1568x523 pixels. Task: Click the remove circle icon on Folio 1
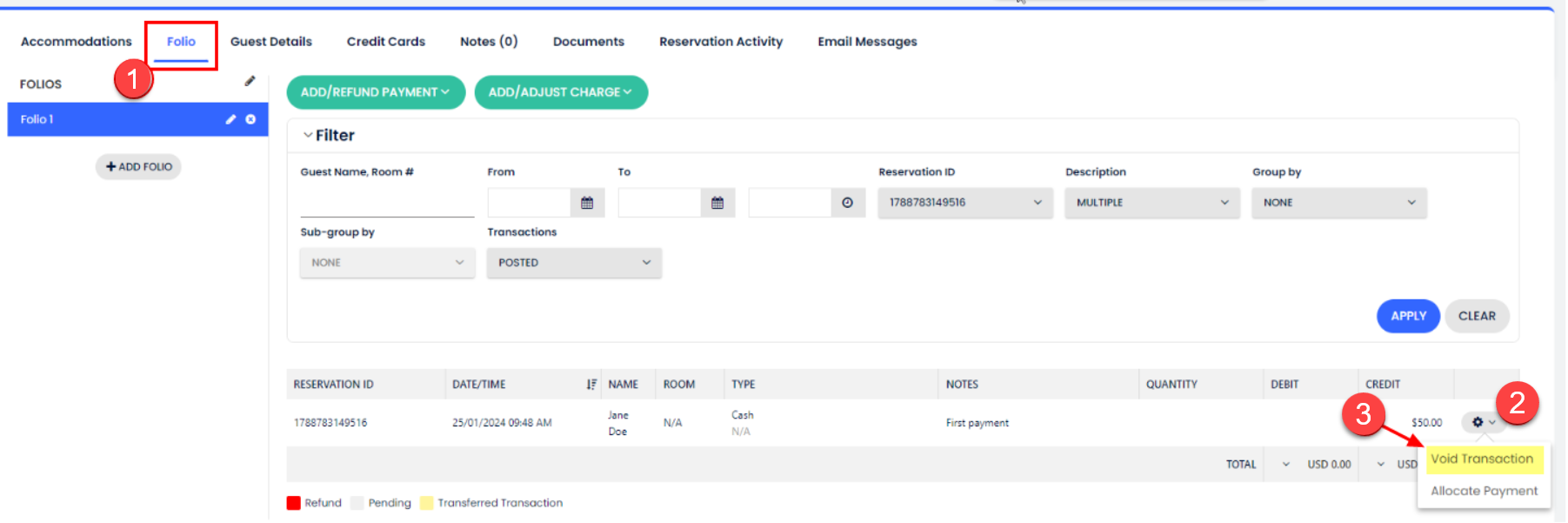click(250, 119)
